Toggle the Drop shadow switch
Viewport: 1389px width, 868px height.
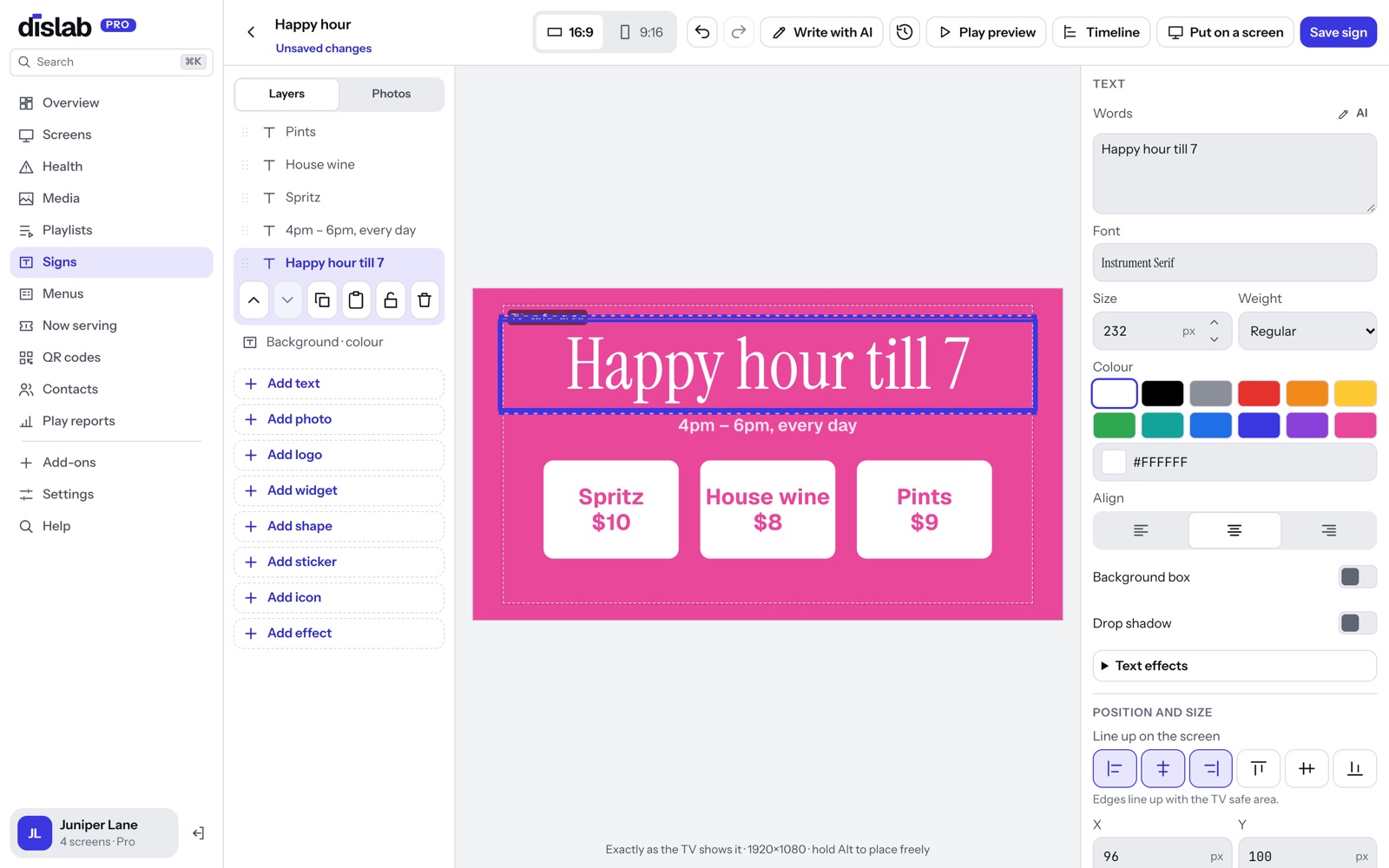(1358, 623)
